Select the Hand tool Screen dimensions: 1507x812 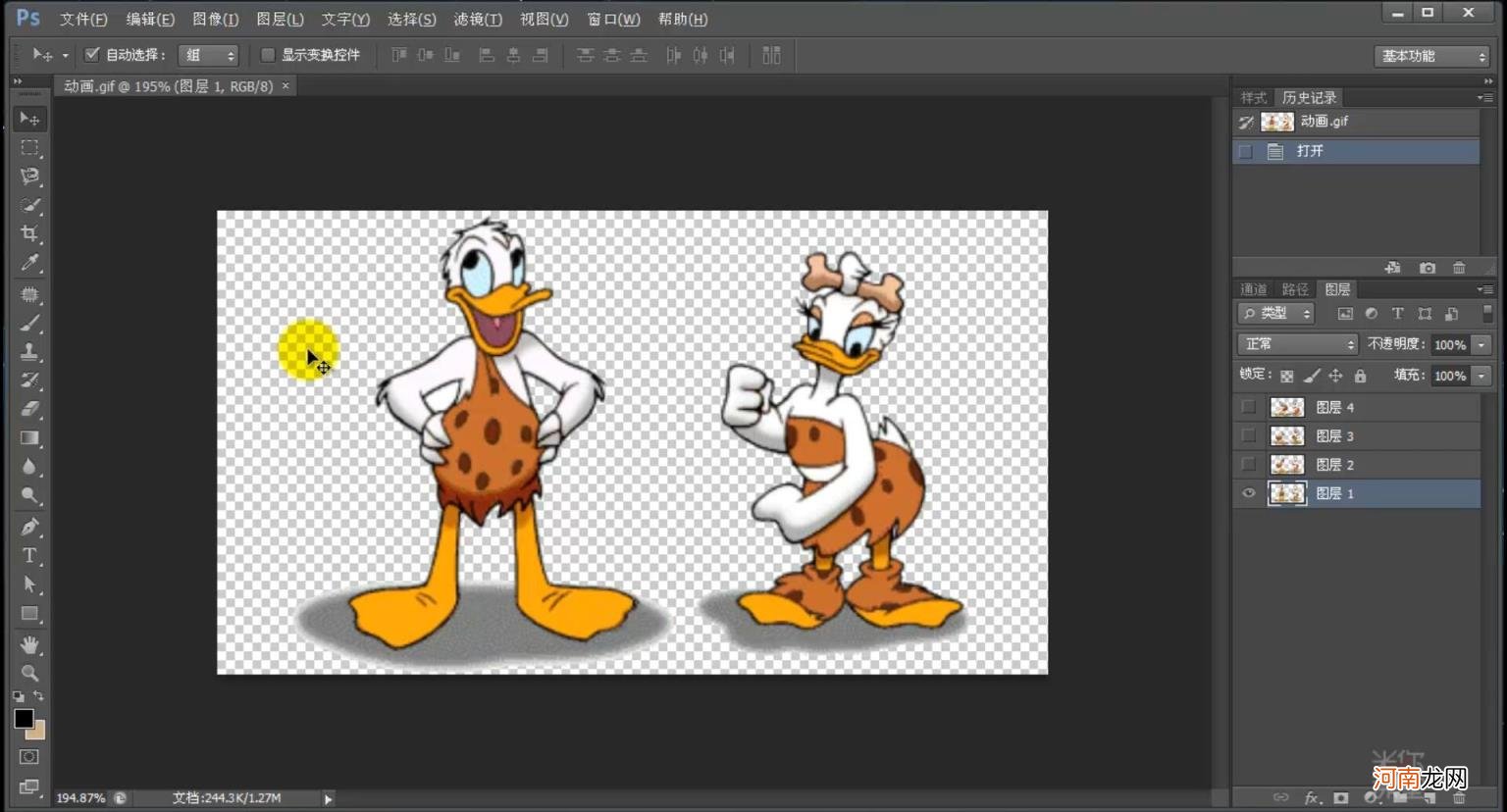coord(29,644)
